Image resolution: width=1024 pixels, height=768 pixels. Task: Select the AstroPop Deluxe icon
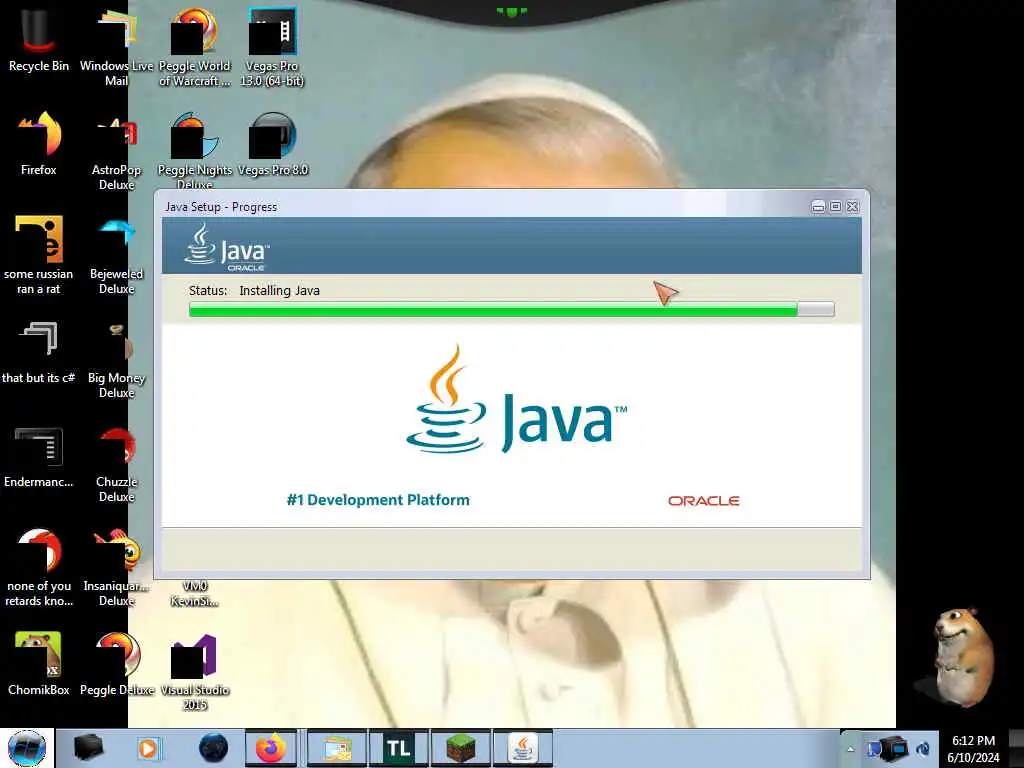(x=116, y=152)
